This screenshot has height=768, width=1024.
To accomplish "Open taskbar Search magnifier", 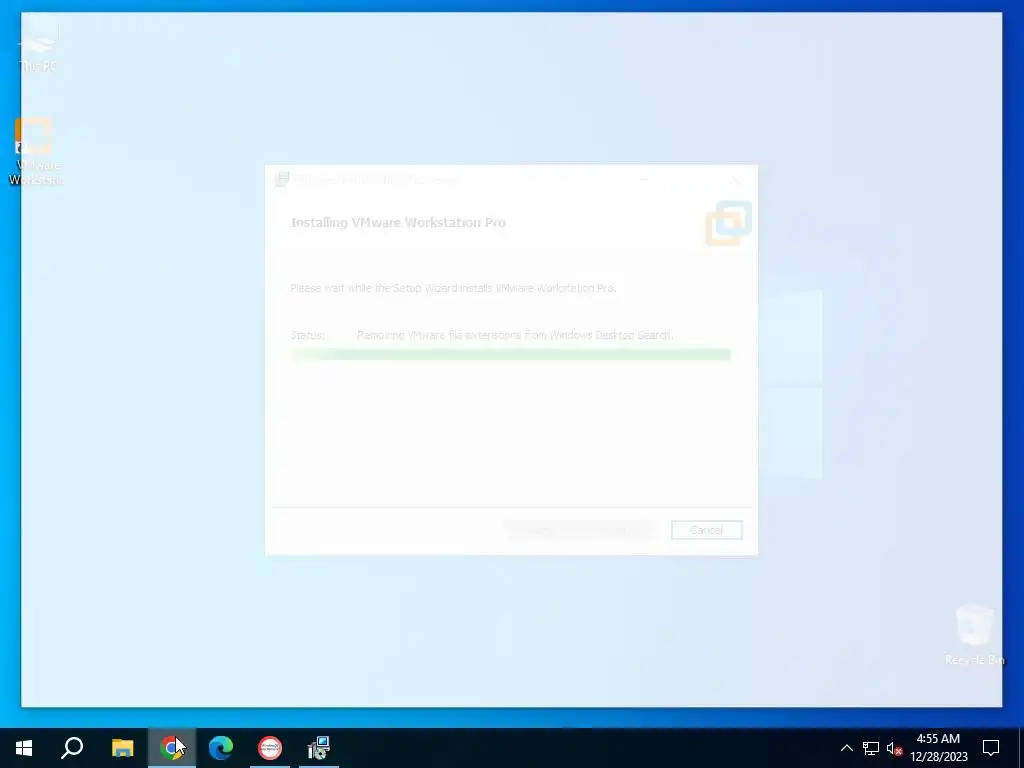I will (72, 748).
